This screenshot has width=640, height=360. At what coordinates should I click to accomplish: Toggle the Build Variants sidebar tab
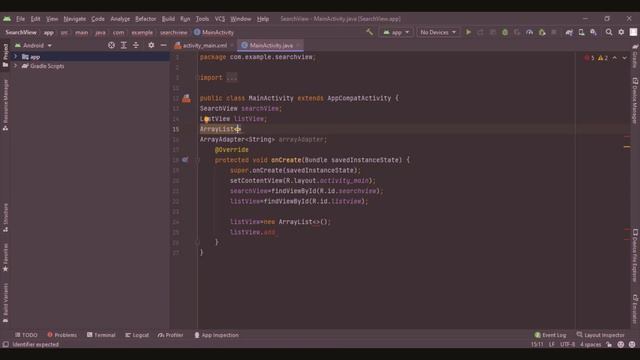(5, 302)
